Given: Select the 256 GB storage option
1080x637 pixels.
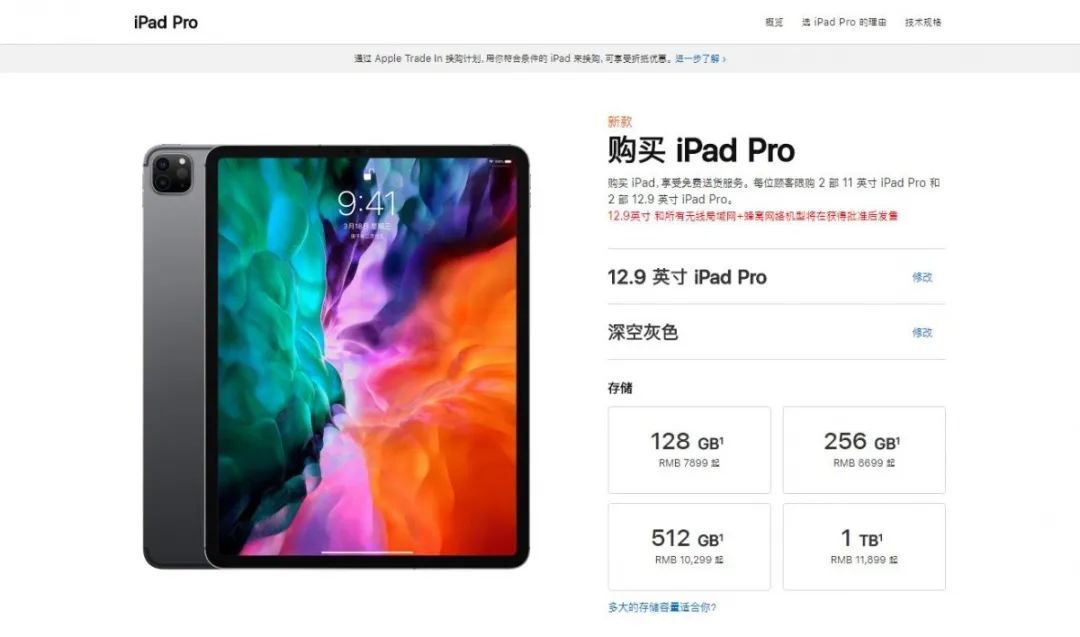Looking at the screenshot, I should coord(864,450).
